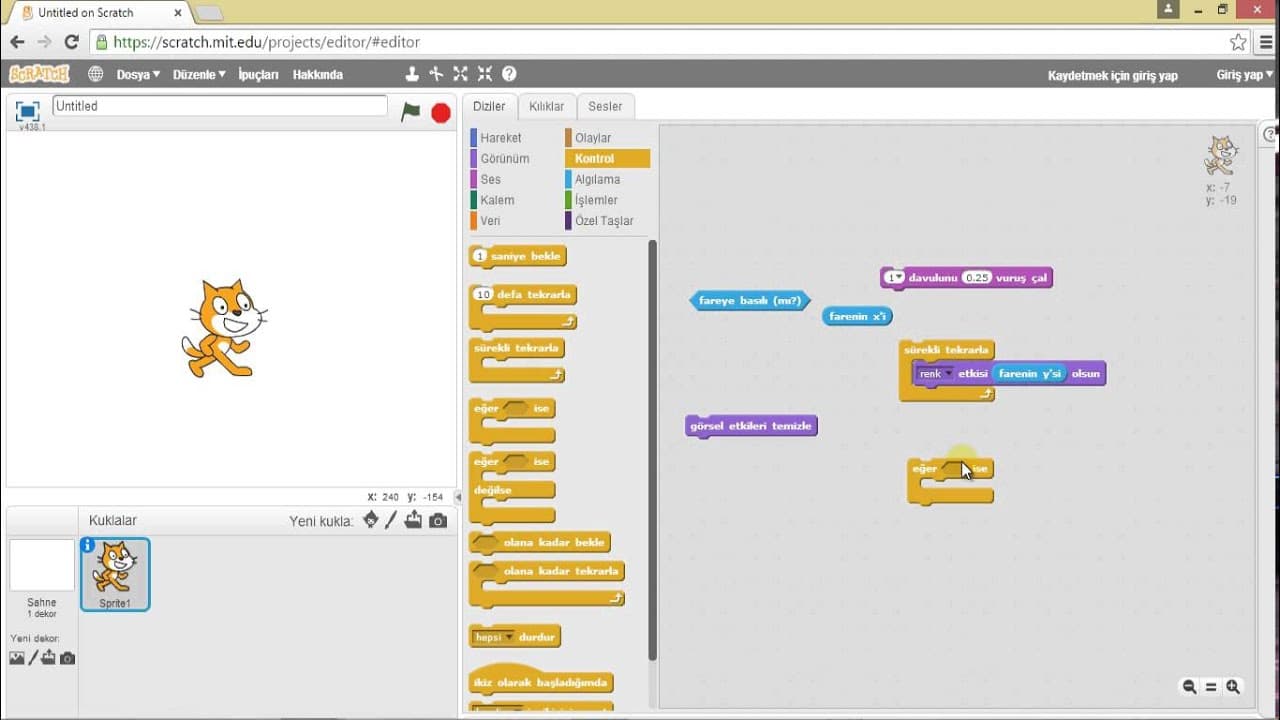
Task: Collapse the stage with small arrow
Action: coord(459,497)
